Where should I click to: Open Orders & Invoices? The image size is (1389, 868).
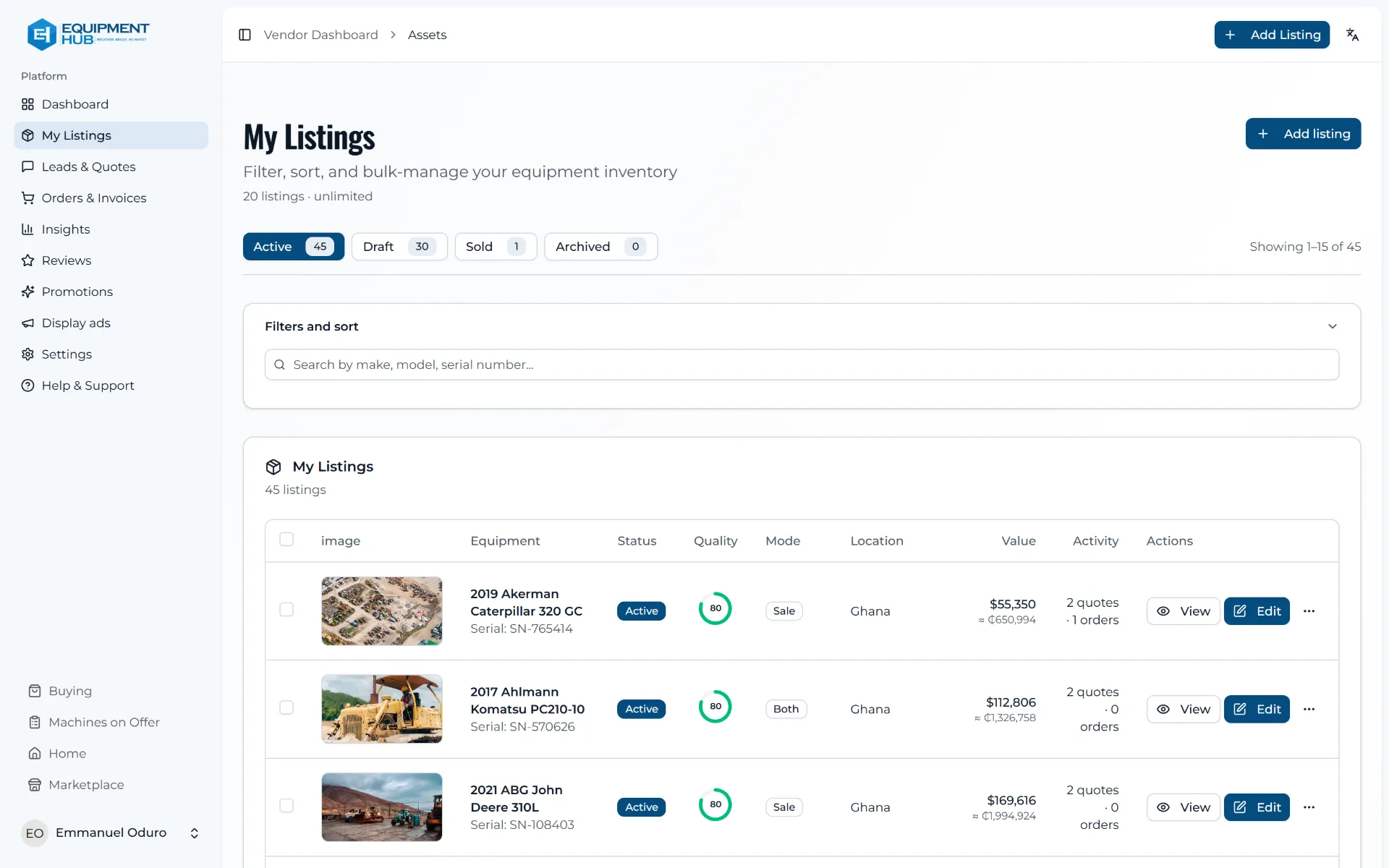(x=111, y=197)
